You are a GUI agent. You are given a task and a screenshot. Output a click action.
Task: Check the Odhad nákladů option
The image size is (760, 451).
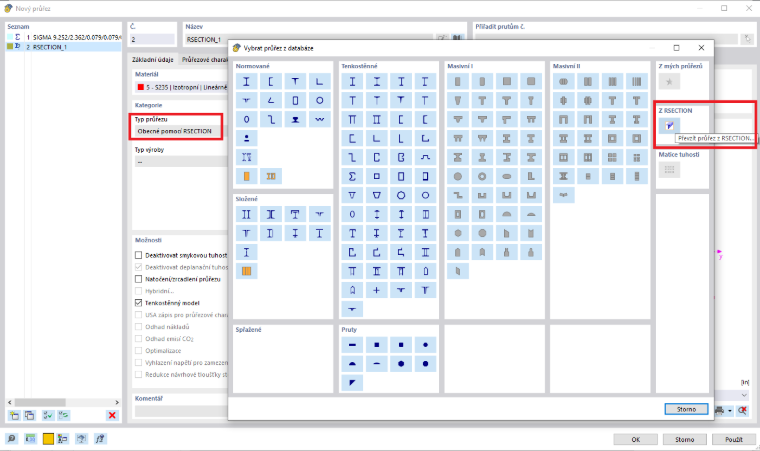139,327
